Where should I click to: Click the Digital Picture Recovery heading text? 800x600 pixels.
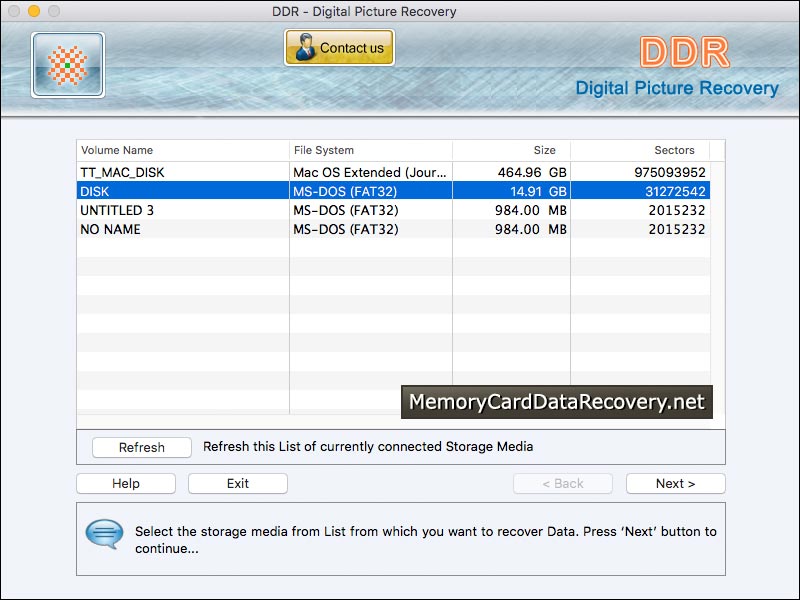[x=680, y=88]
